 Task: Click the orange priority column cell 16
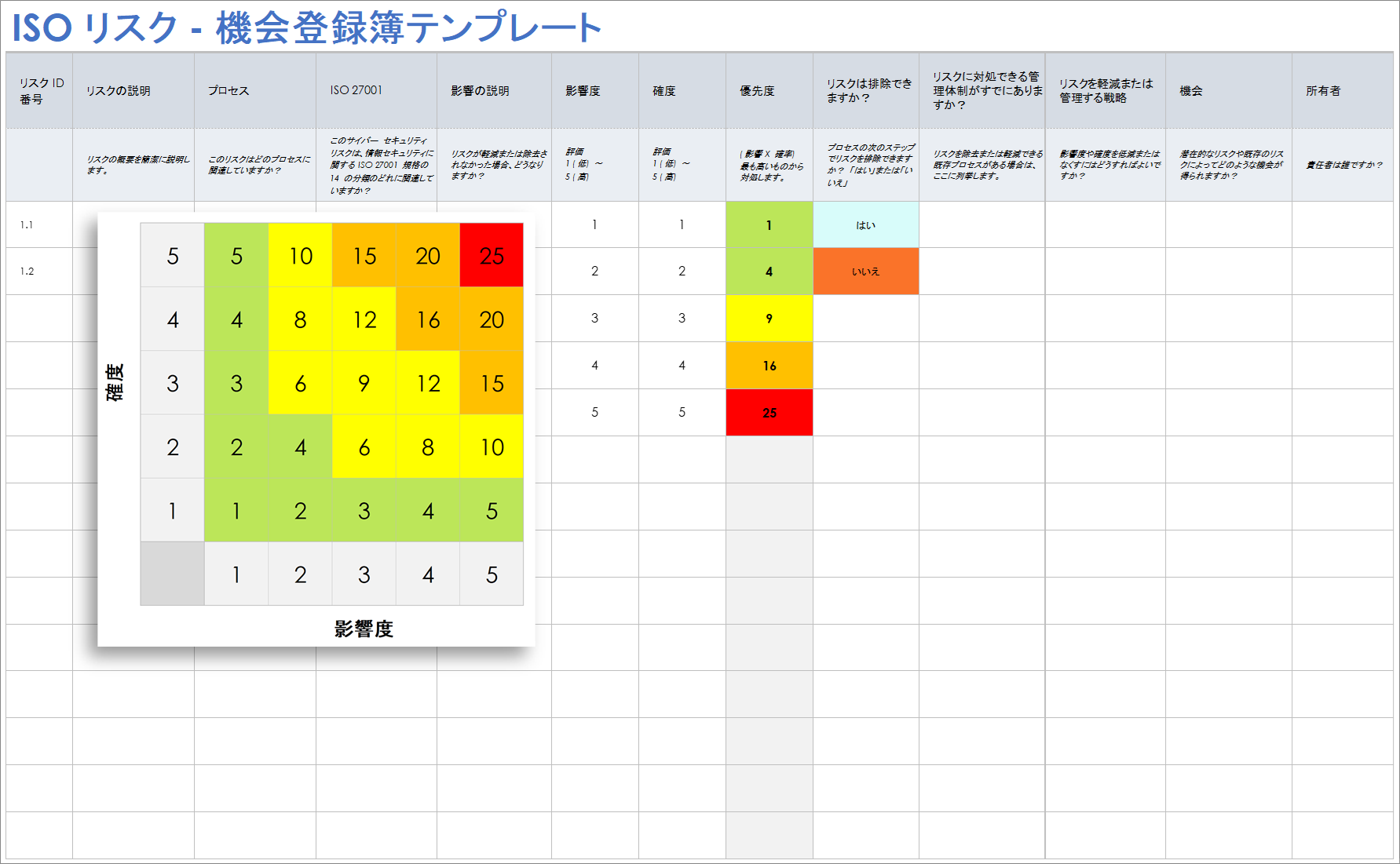click(769, 365)
